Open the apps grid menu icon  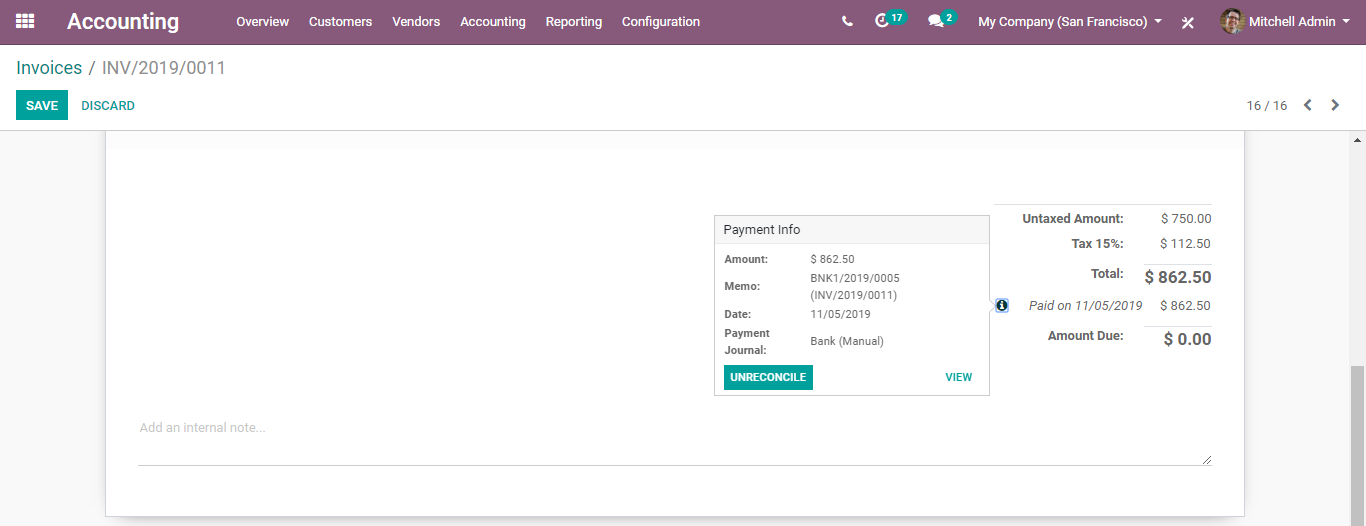click(x=25, y=21)
